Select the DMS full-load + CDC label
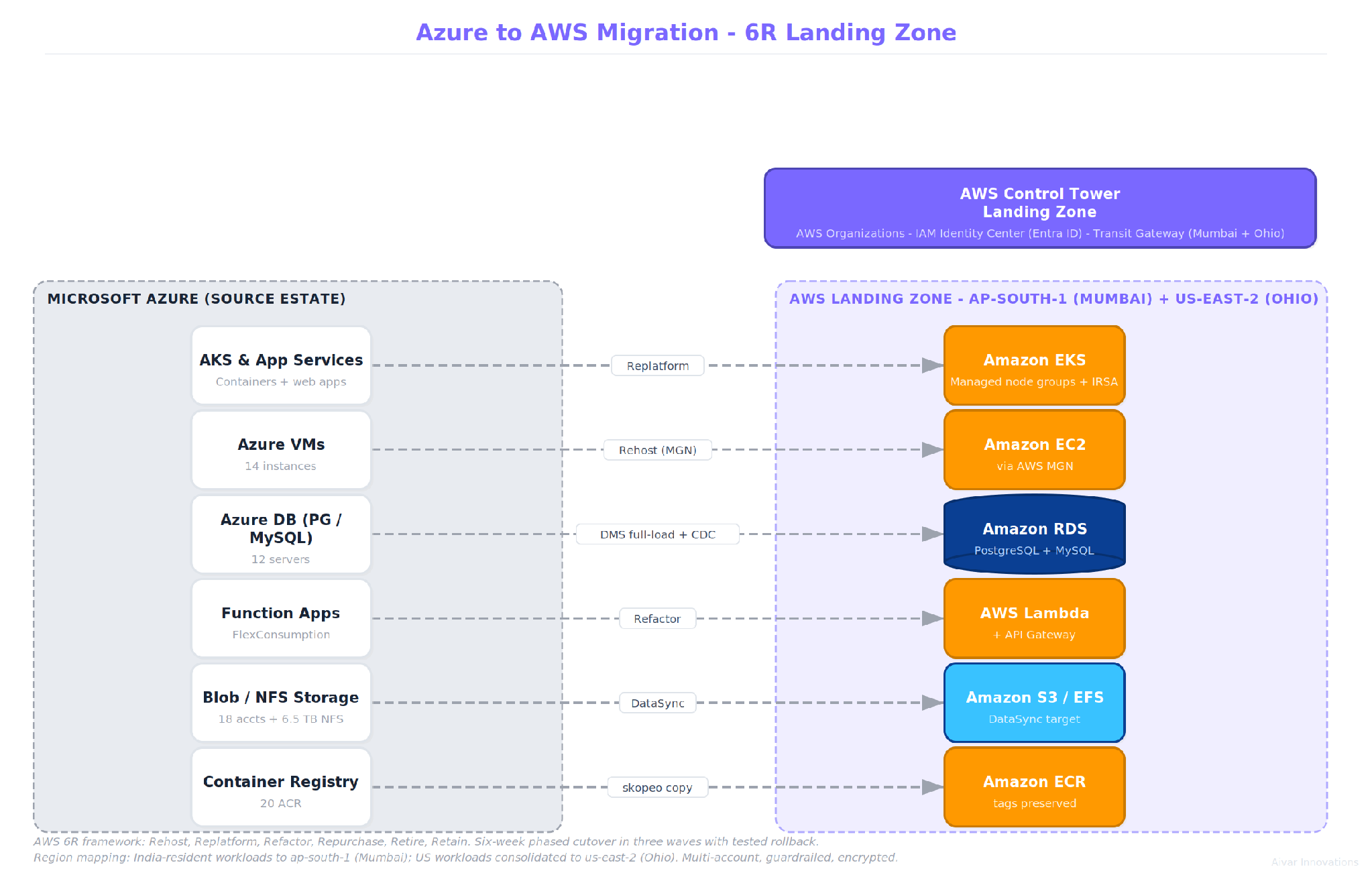 coord(658,534)
